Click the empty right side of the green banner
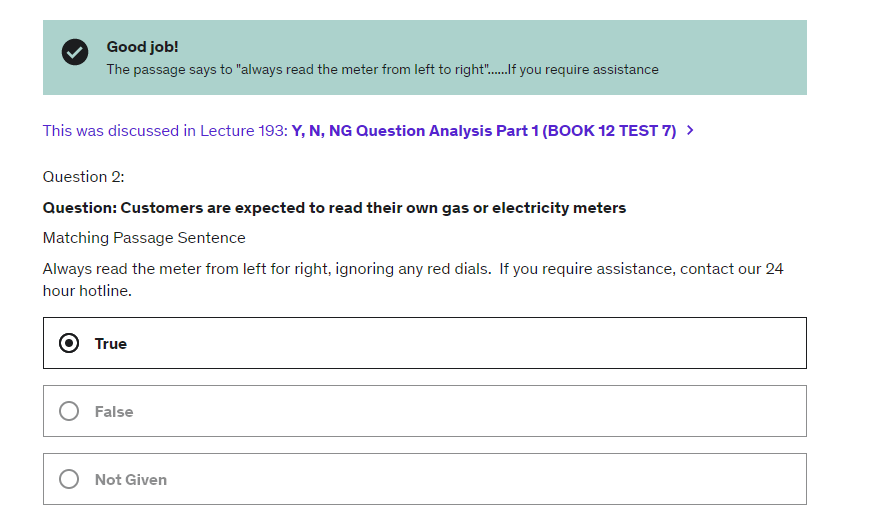881x528 pixels. pos(740,45)
